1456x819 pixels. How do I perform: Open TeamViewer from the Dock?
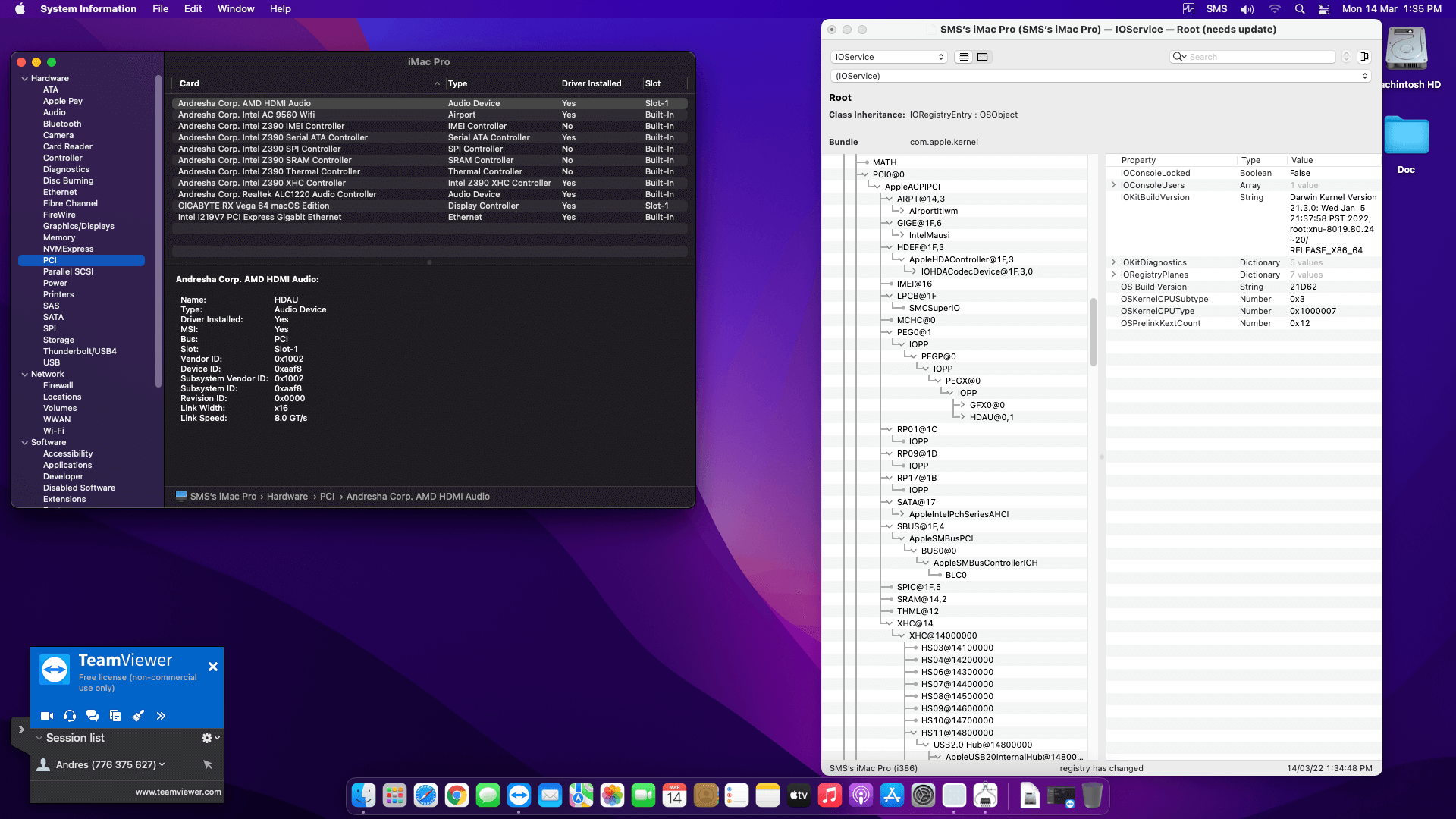(519, 795)
